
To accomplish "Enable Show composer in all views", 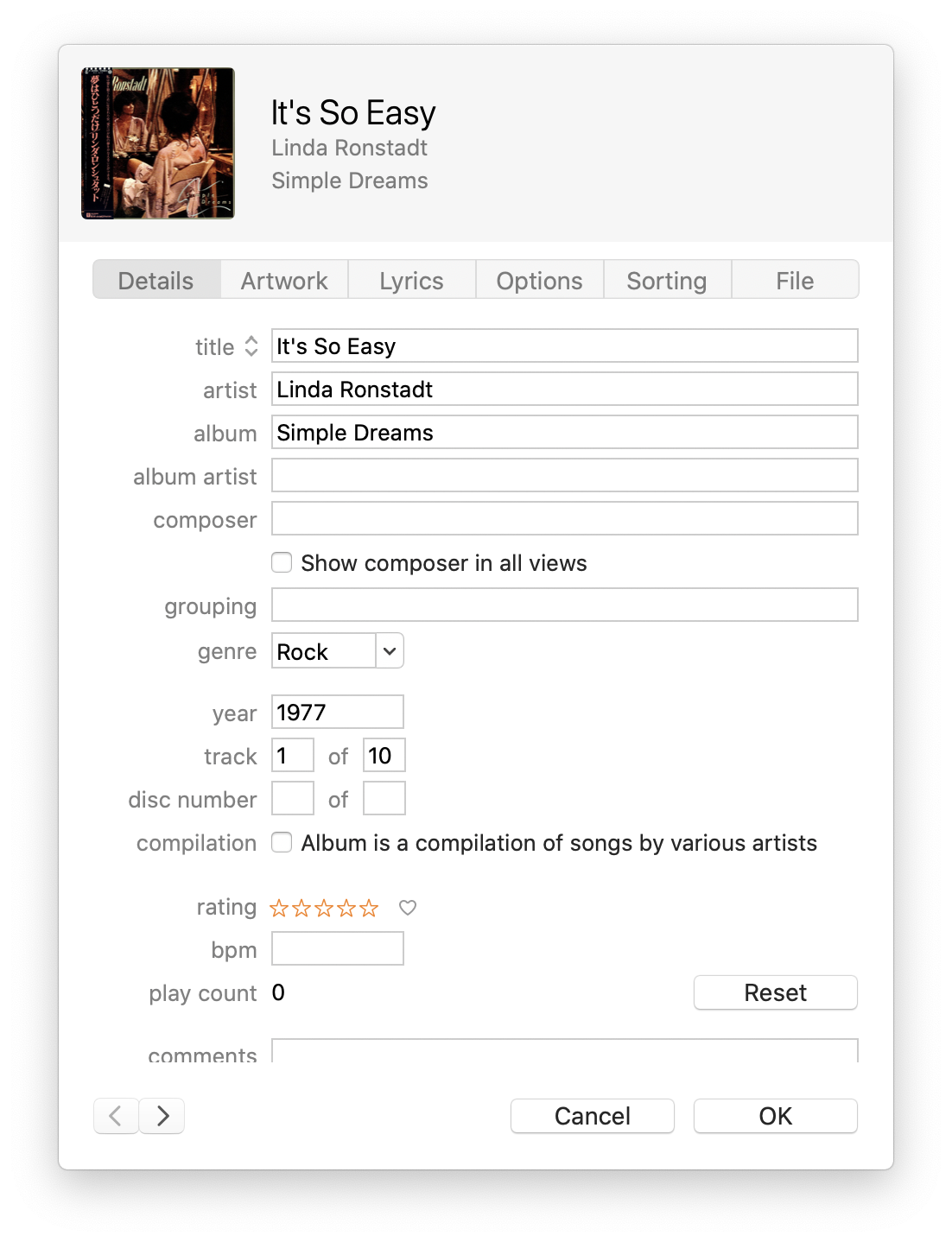I will pos(282,562).
